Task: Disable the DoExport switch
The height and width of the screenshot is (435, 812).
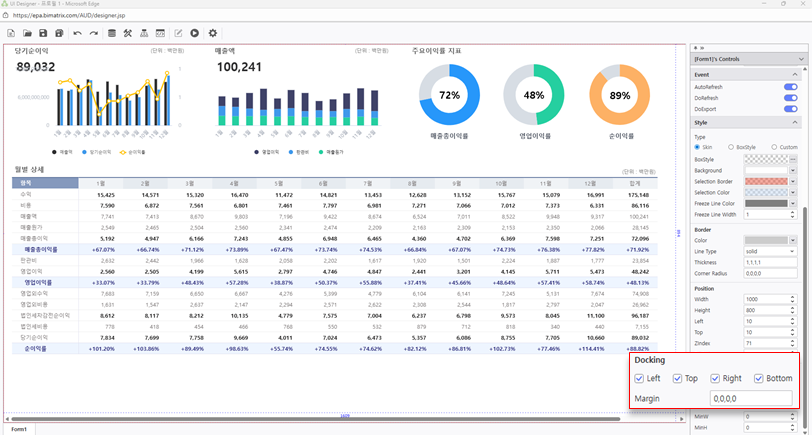Action: [x=790, y=109]
